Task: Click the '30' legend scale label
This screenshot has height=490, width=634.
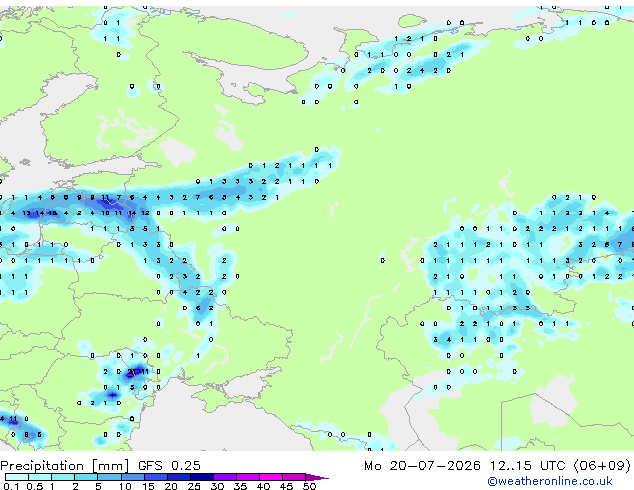Action: pos(217,486)
